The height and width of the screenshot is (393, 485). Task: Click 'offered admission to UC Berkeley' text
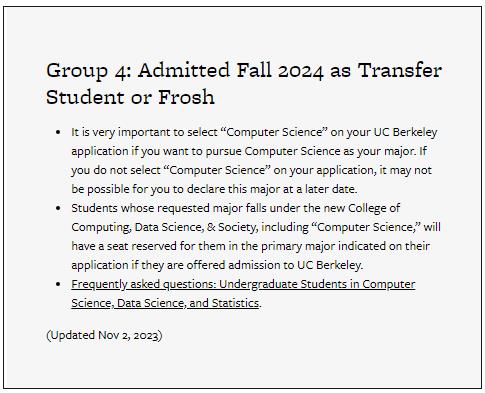point(274,265)
